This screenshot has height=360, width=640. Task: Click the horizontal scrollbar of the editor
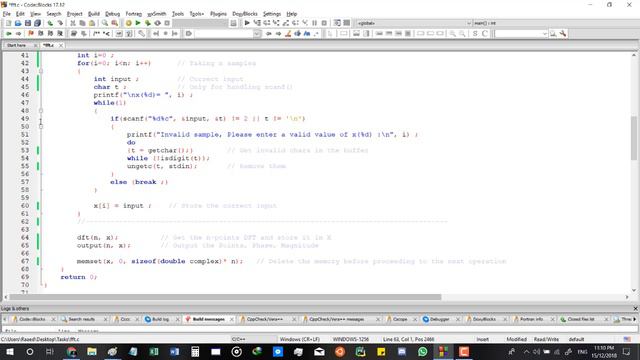click(x=225, y=297)
